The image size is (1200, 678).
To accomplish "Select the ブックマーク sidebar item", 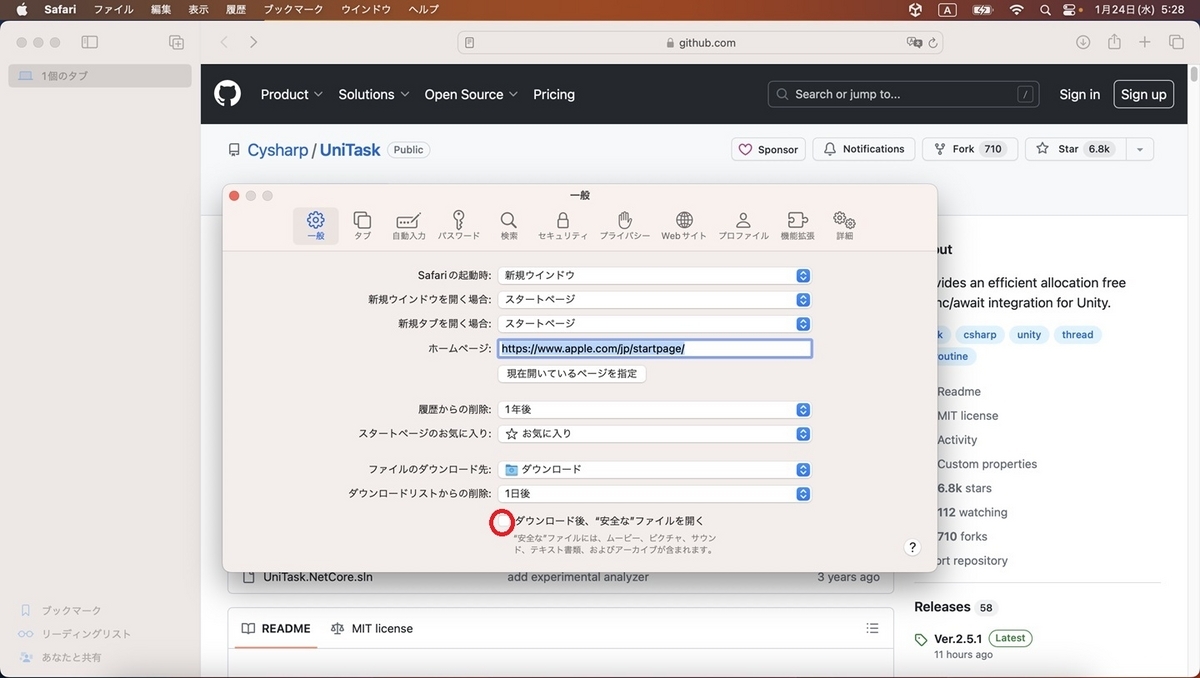I will pos(60,610).
